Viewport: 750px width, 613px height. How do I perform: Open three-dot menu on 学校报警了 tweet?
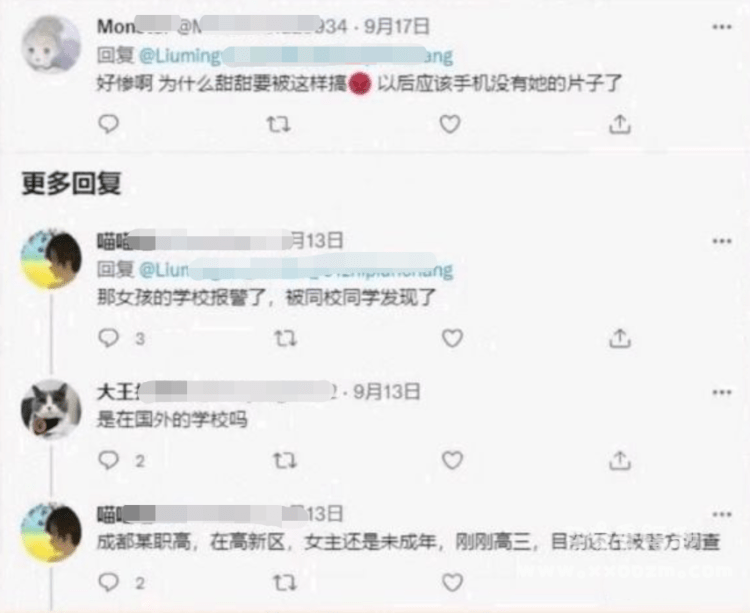[722, 241]
